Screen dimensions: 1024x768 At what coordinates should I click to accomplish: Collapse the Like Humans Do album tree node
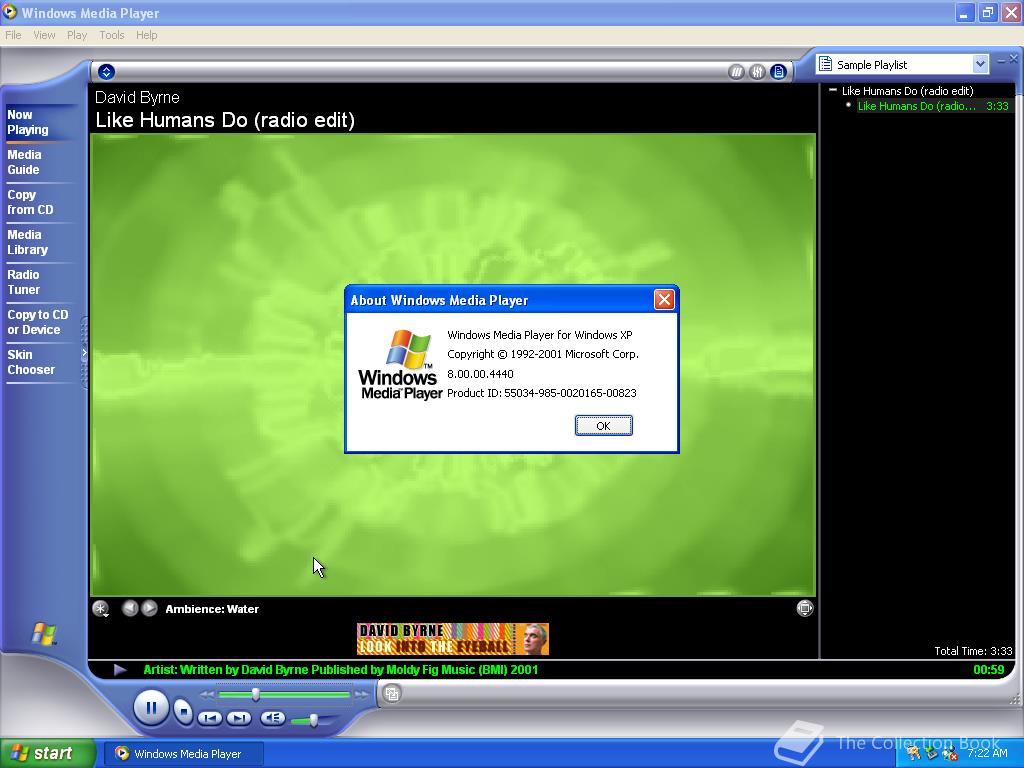click(x=833, y=90)
